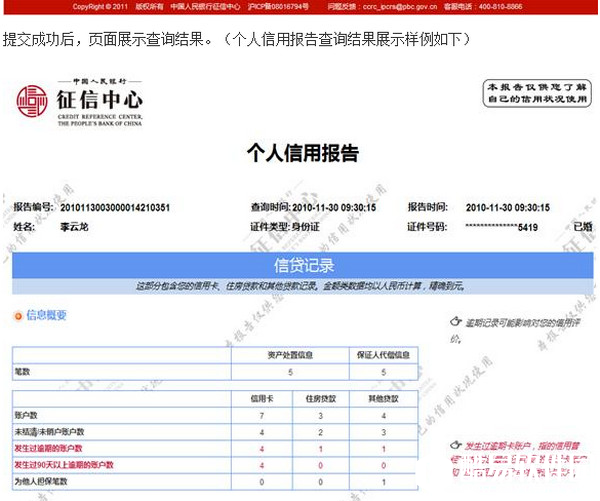Click the red 发生过逾期的账户数 row label
The height and width of the screenshot is (501, 600).
[x=48, y=449]
